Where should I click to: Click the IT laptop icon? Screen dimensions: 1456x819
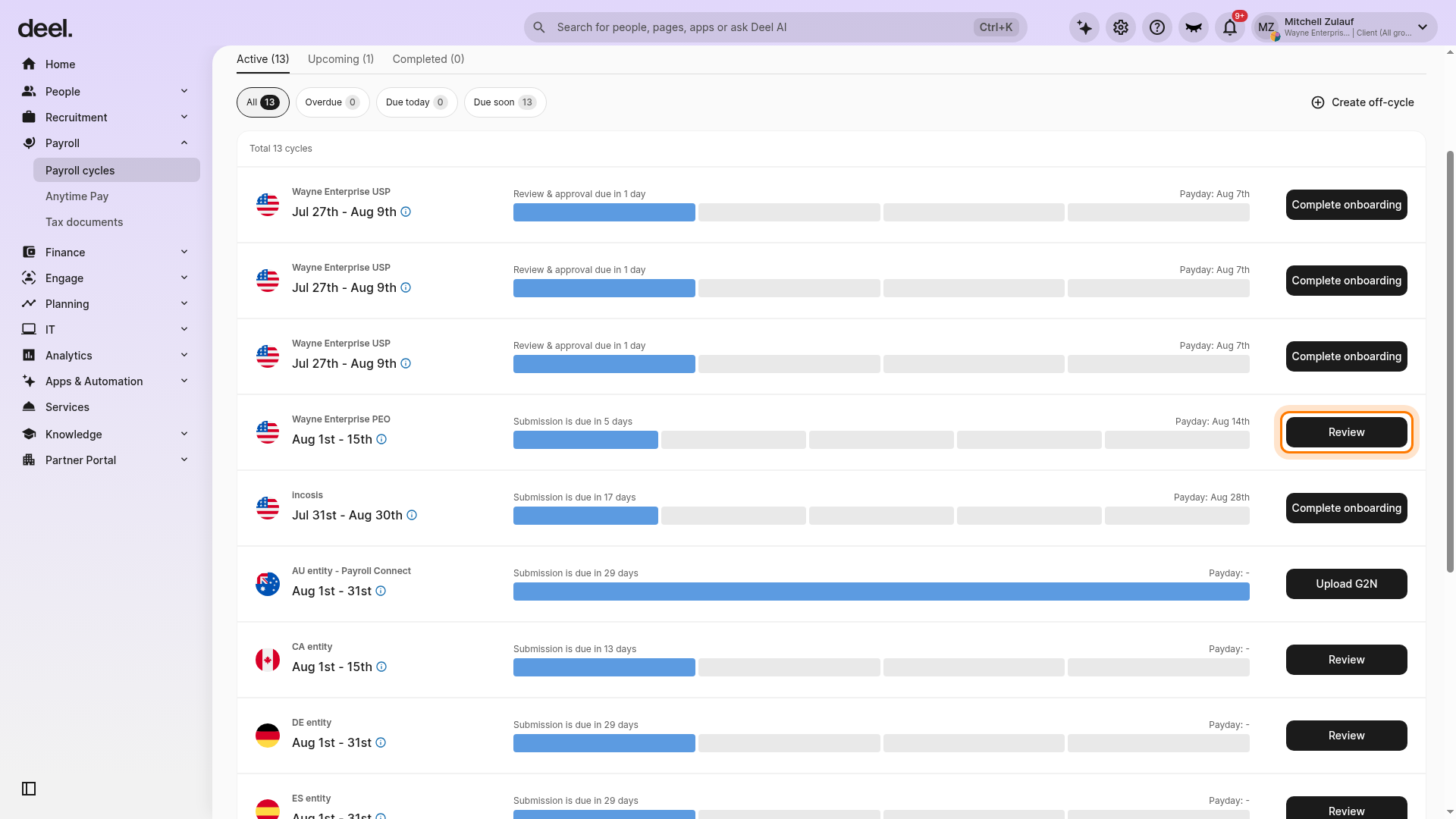tap(29, 330)
